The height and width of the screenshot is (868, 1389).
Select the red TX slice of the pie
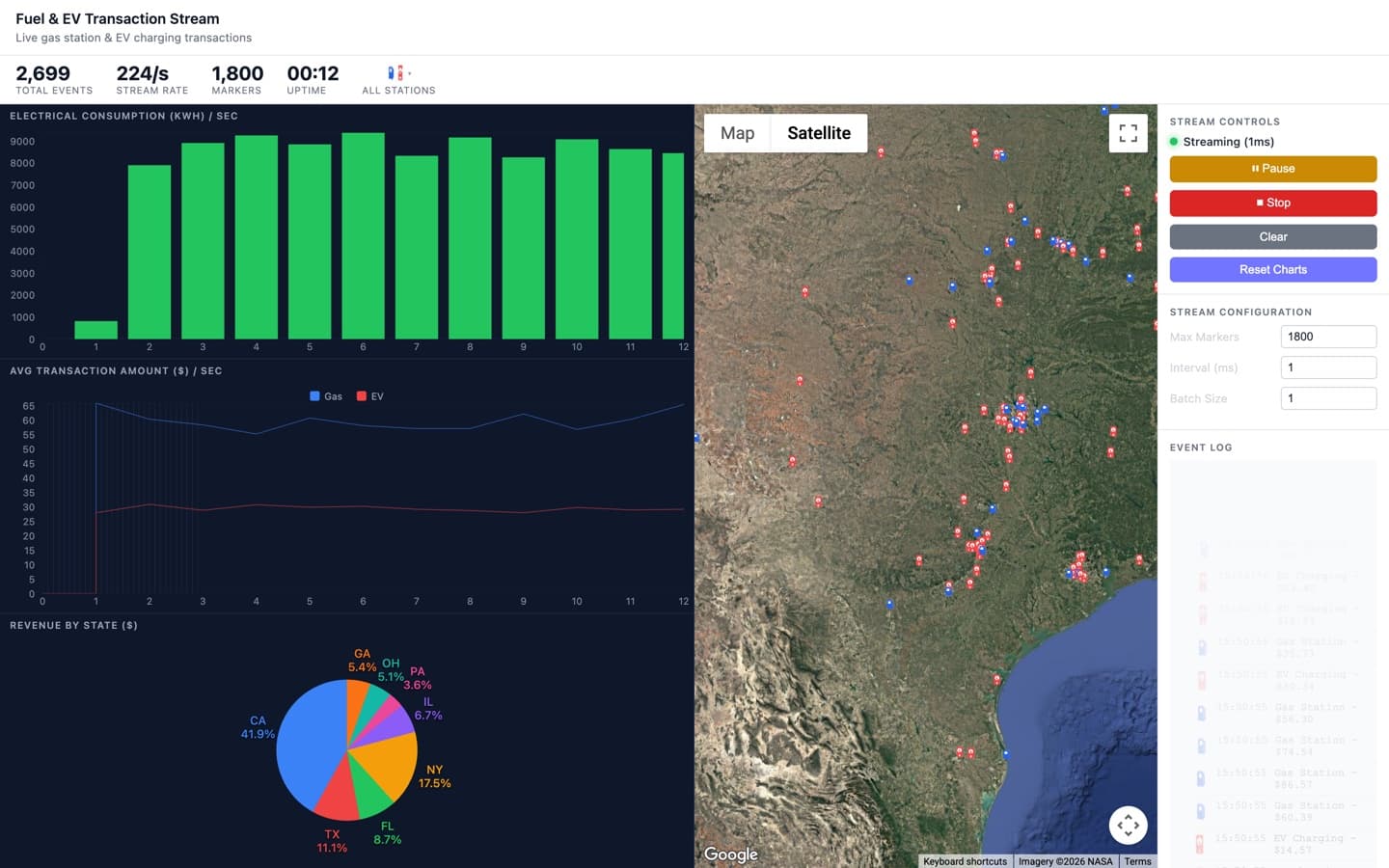[338, 793]
